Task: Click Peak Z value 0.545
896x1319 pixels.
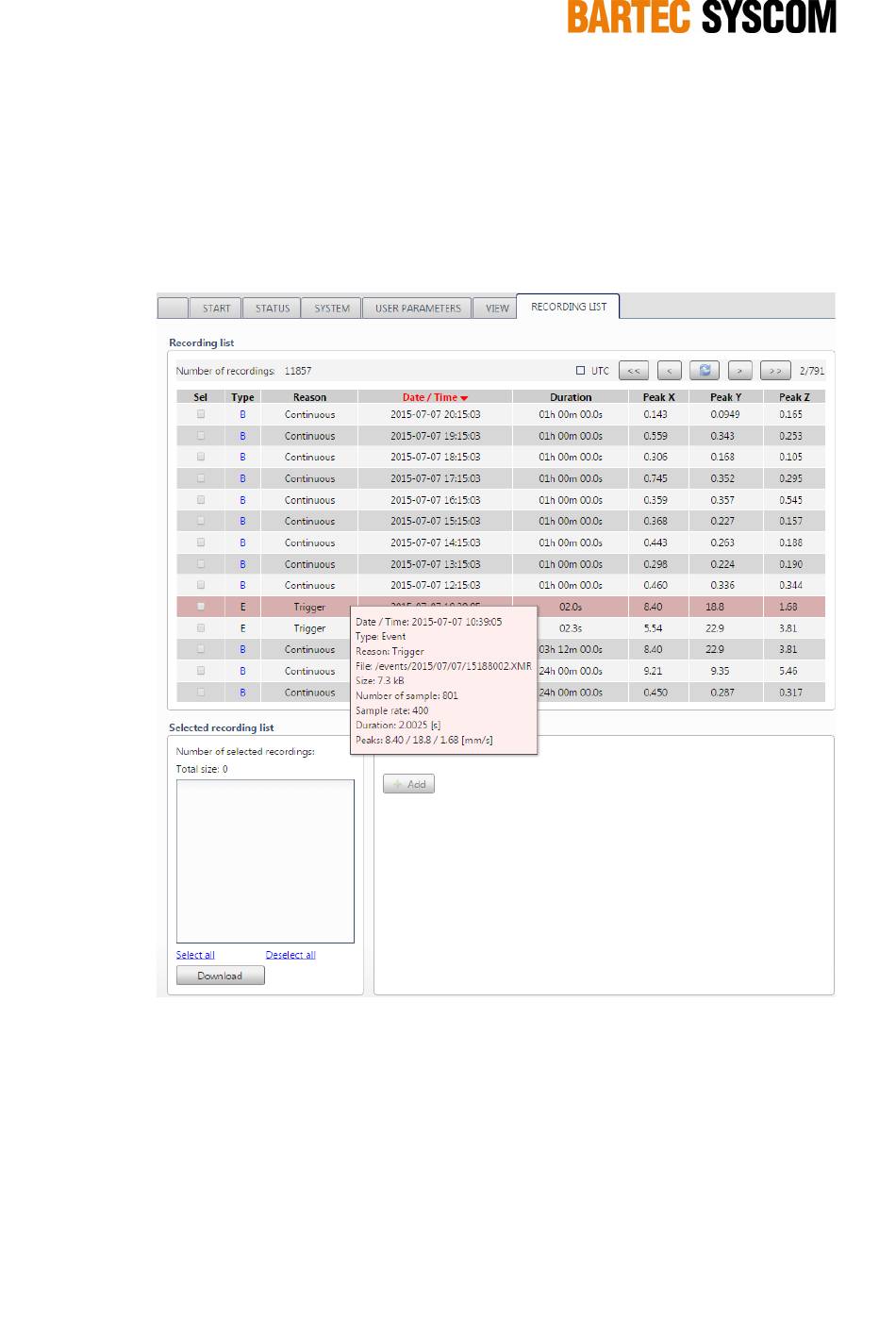Action: [790, 500]
